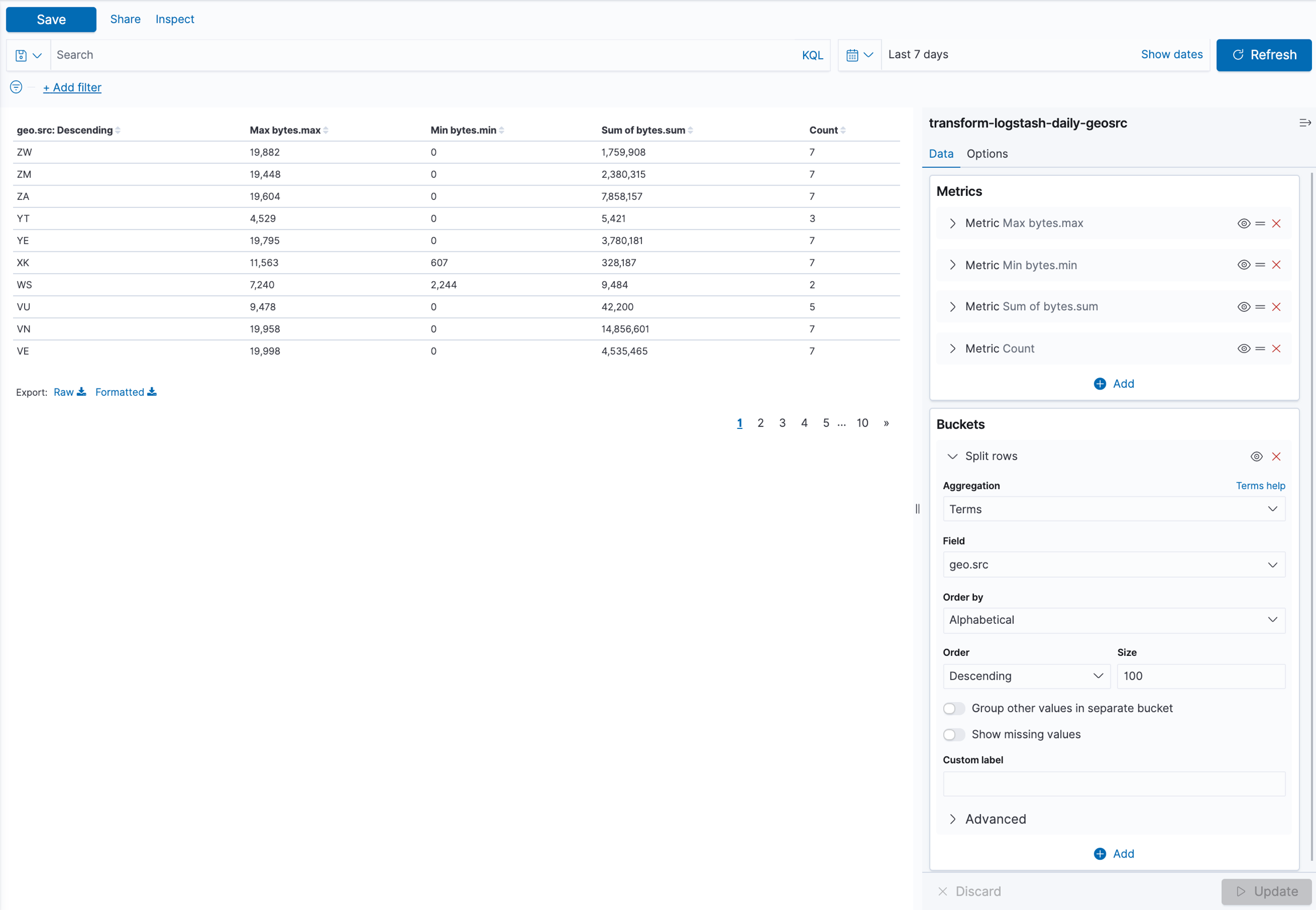Click the Refresh button
The width and height of the screenshot is (1316, 910).
coord(1263,55)
